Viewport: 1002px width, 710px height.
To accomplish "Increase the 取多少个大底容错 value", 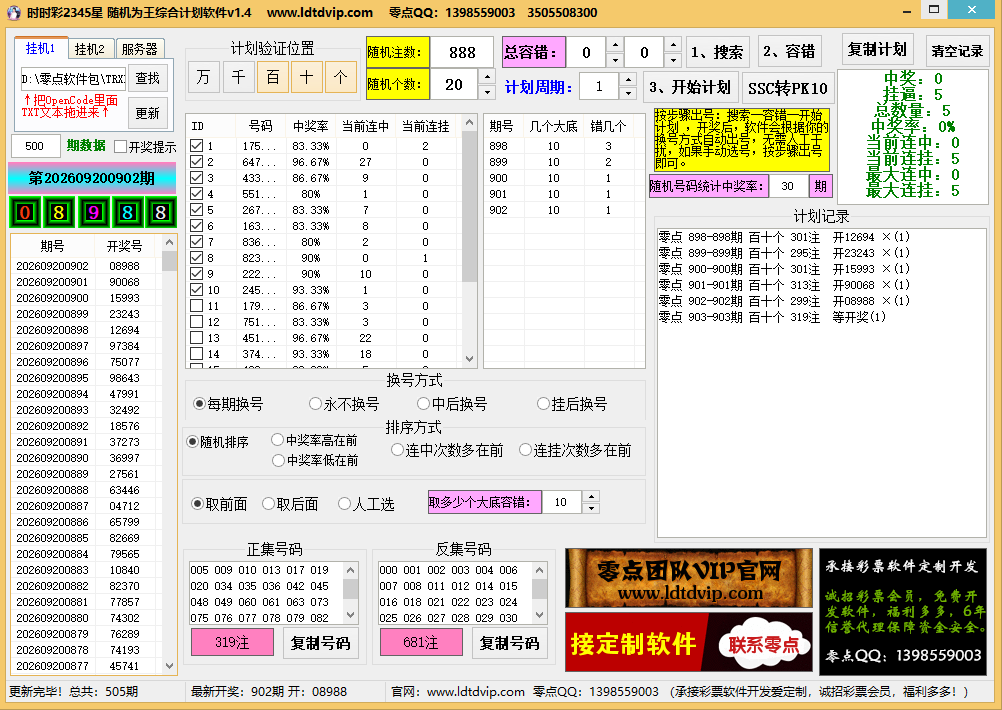I will (591, 496).
